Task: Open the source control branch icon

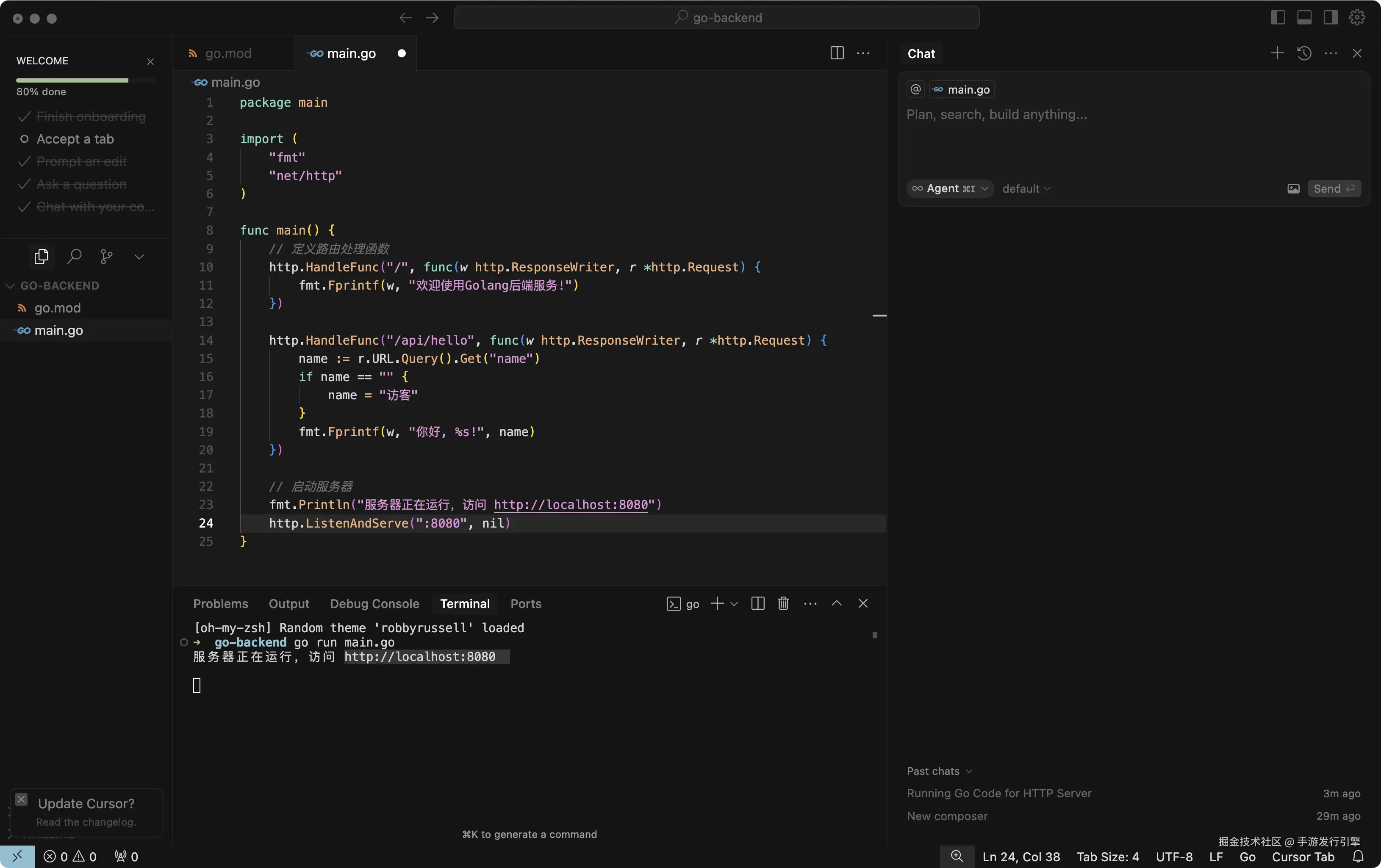Action: point(106,256)
